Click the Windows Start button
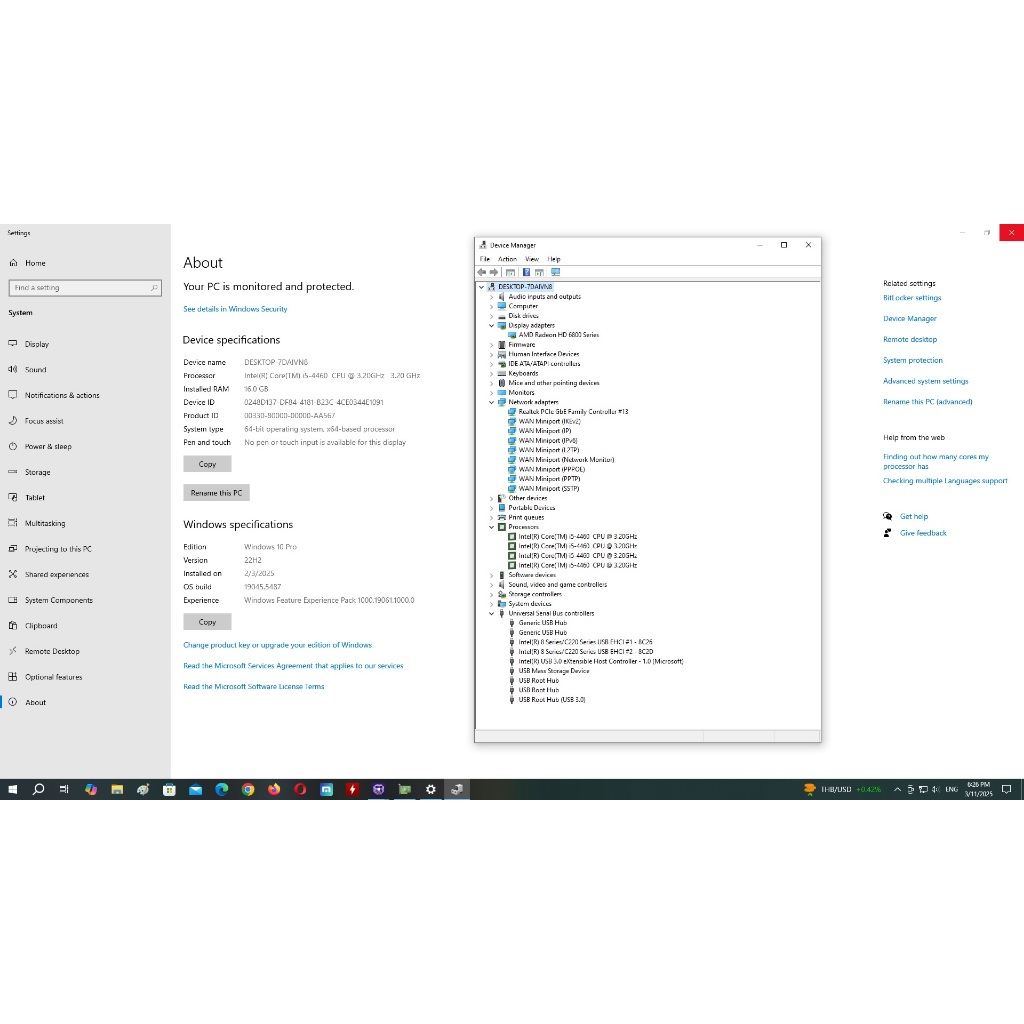Screen dimensions: 1024x1024 [x=13, y=789]
